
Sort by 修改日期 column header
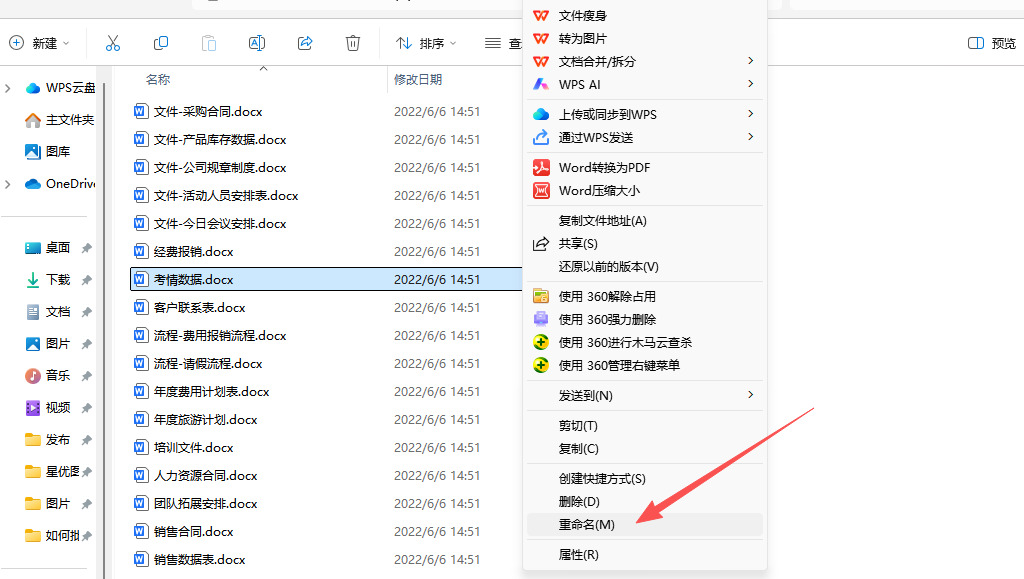click(418, 80)
